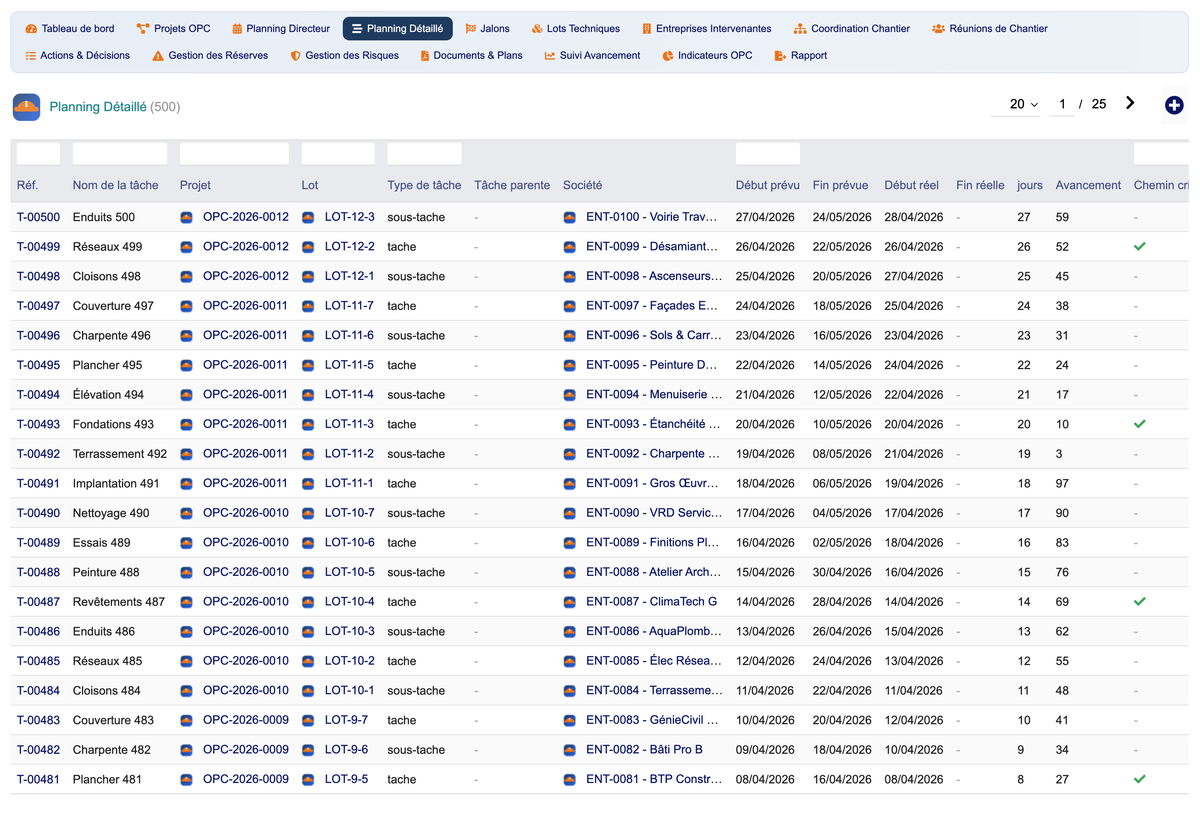This screenshot has height=839, width=1200.
Task: Sort by Nom de la tâche column
Action: (x=116, y=185)
